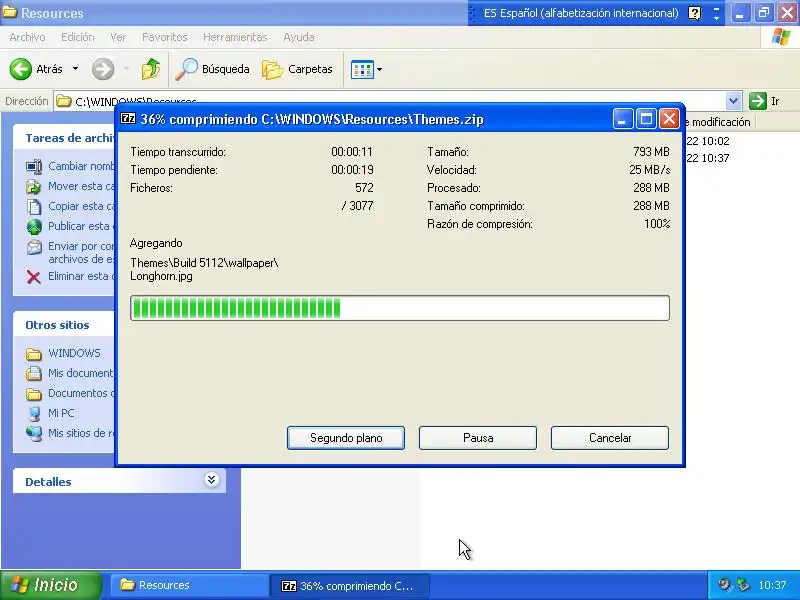Switch to 7-Zip comprimiendo taskbar button
The height and width of the screenshot is (600, 800).
click(x=350, y=586)
